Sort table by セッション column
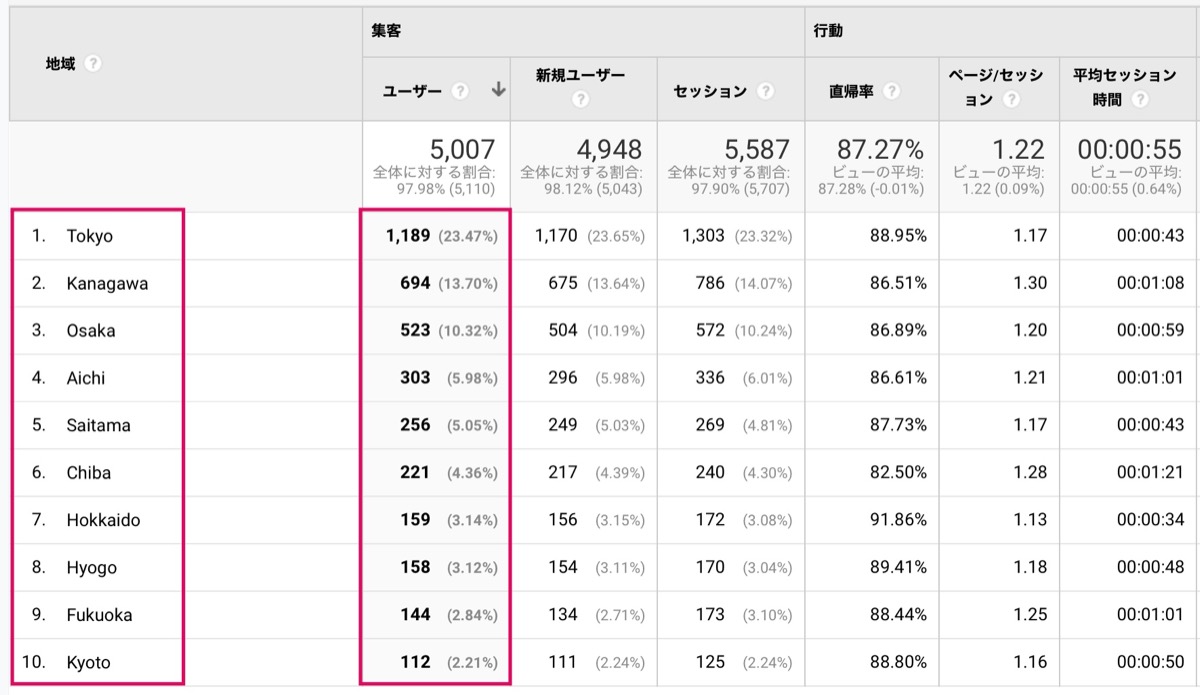The width and height of the screenshot is (1200, 695). point(710,90)
